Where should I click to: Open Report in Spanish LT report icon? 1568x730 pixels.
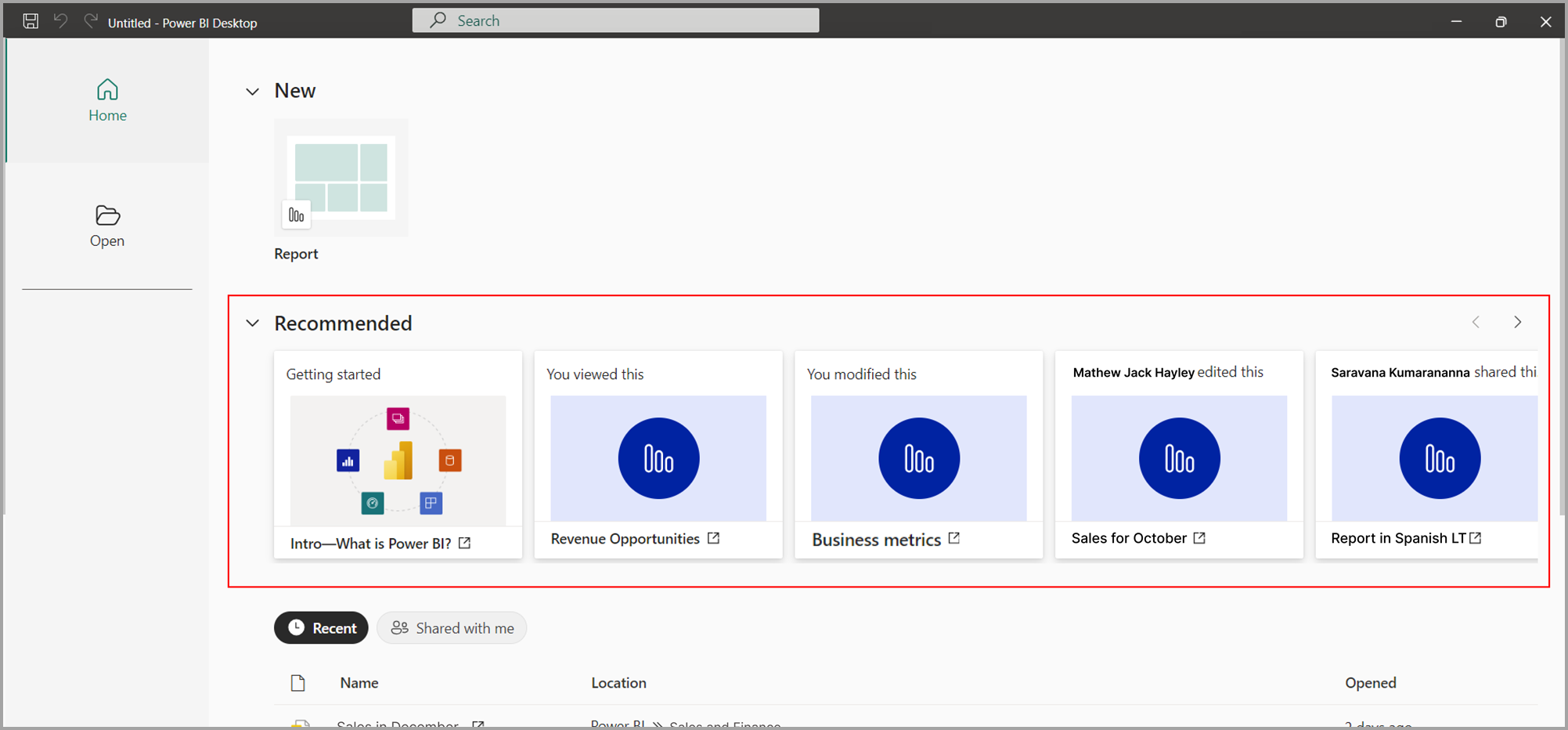pos(1440,458)
